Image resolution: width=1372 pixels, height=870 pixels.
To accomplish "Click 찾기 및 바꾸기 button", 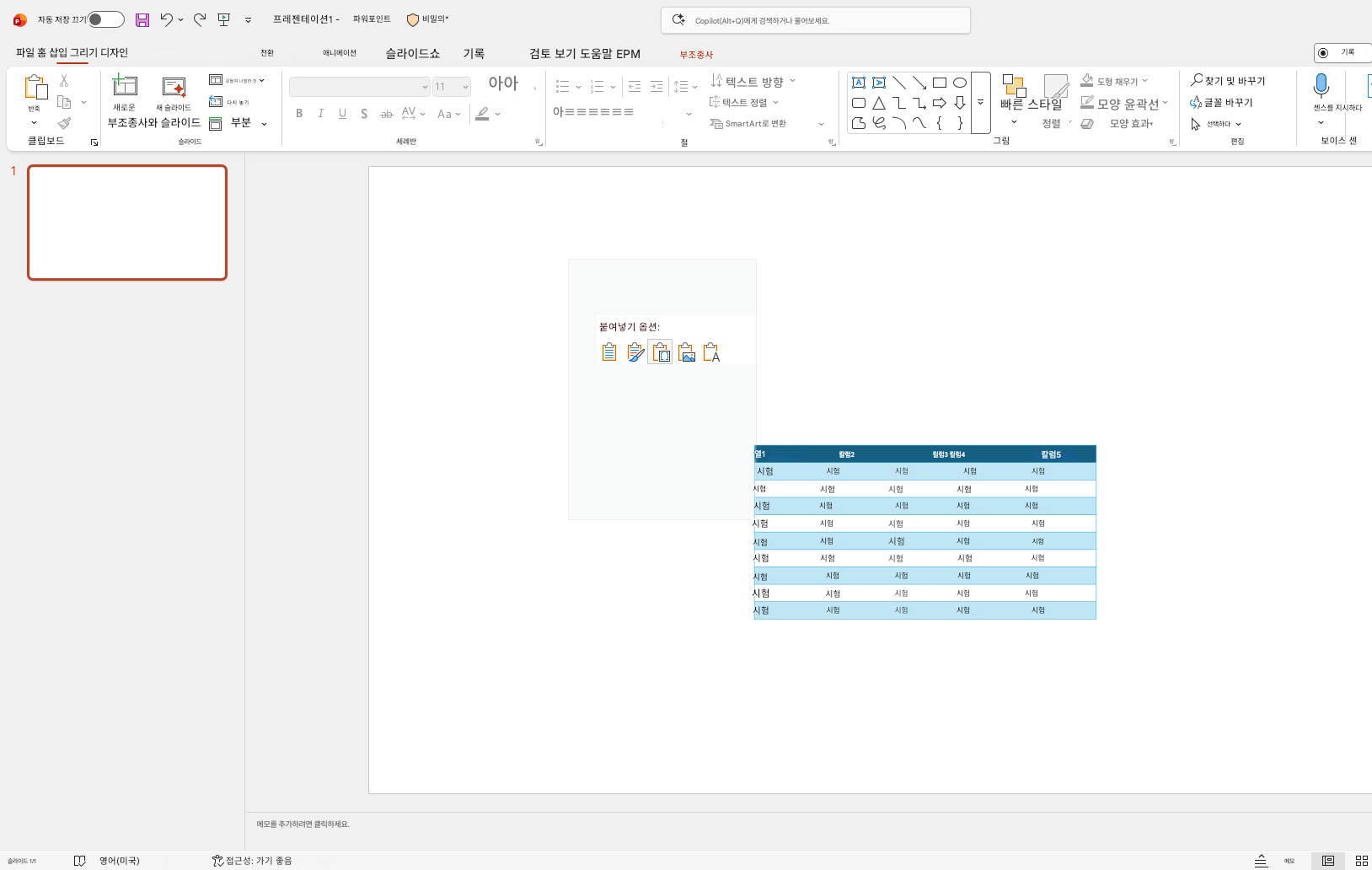I will [x=1228, y=81].
